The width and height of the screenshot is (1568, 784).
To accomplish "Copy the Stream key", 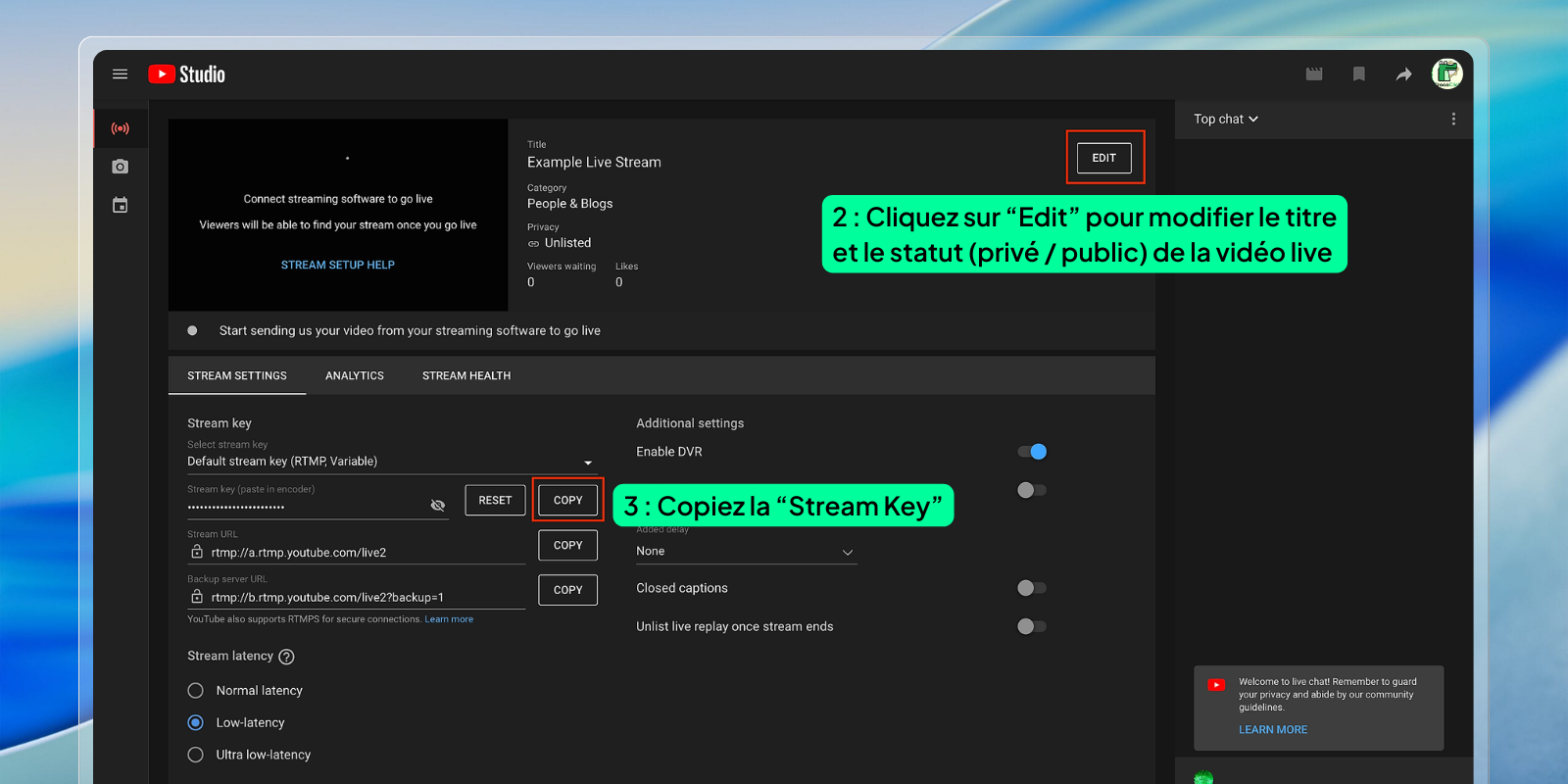I will pyautogui.click(x=567, y=500).
